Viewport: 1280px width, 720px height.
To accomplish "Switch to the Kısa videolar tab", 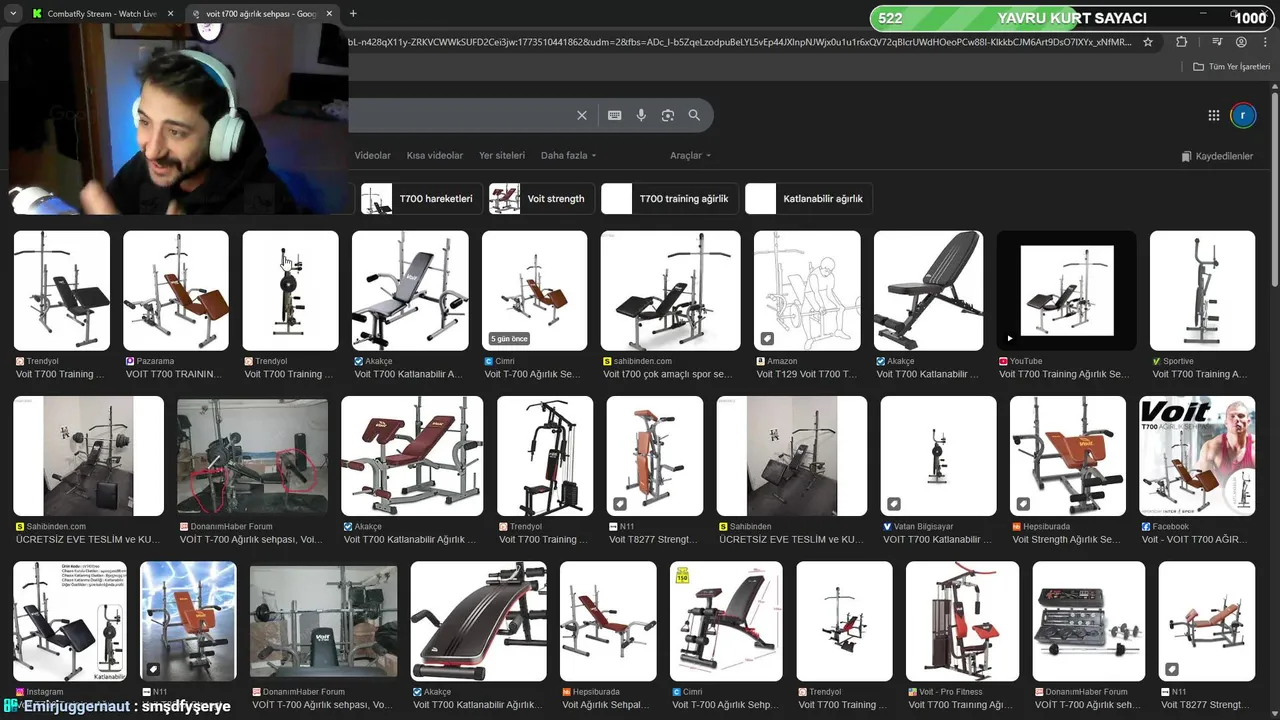I will tap(435, 156).
